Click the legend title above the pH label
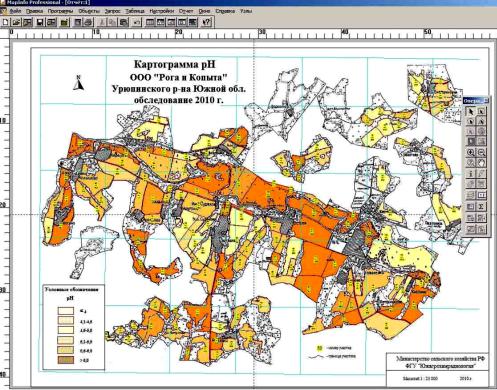Screen dimensions: 497x390 coord(72,290)
